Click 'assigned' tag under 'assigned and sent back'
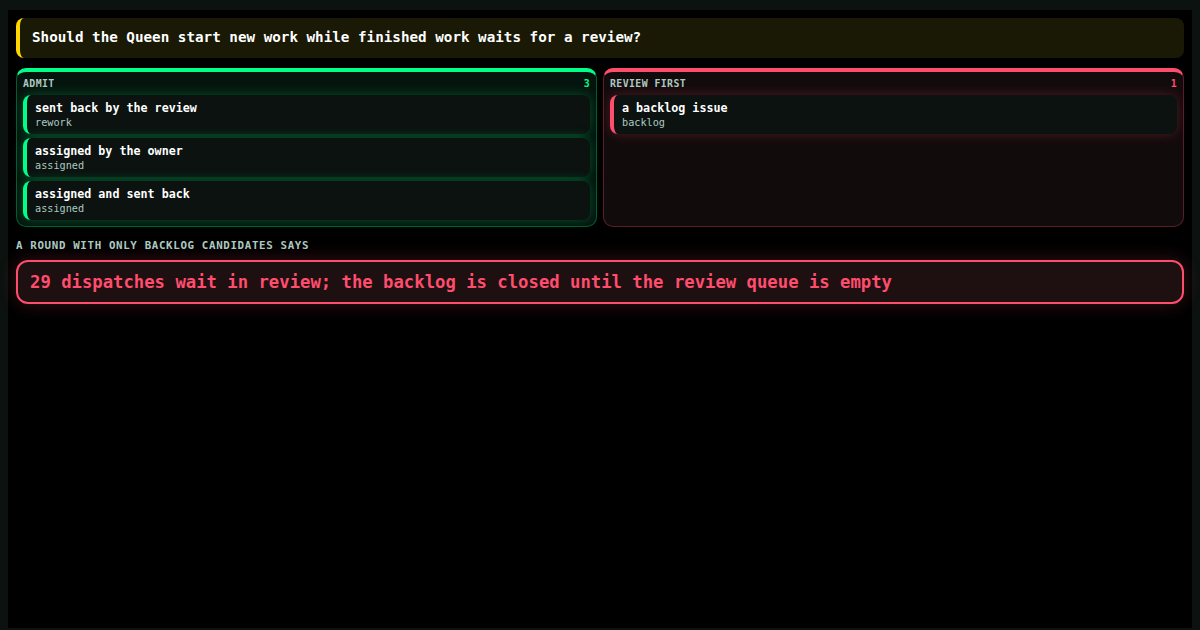The height and width of the screenshot is (630, 1200). [60, 209]
